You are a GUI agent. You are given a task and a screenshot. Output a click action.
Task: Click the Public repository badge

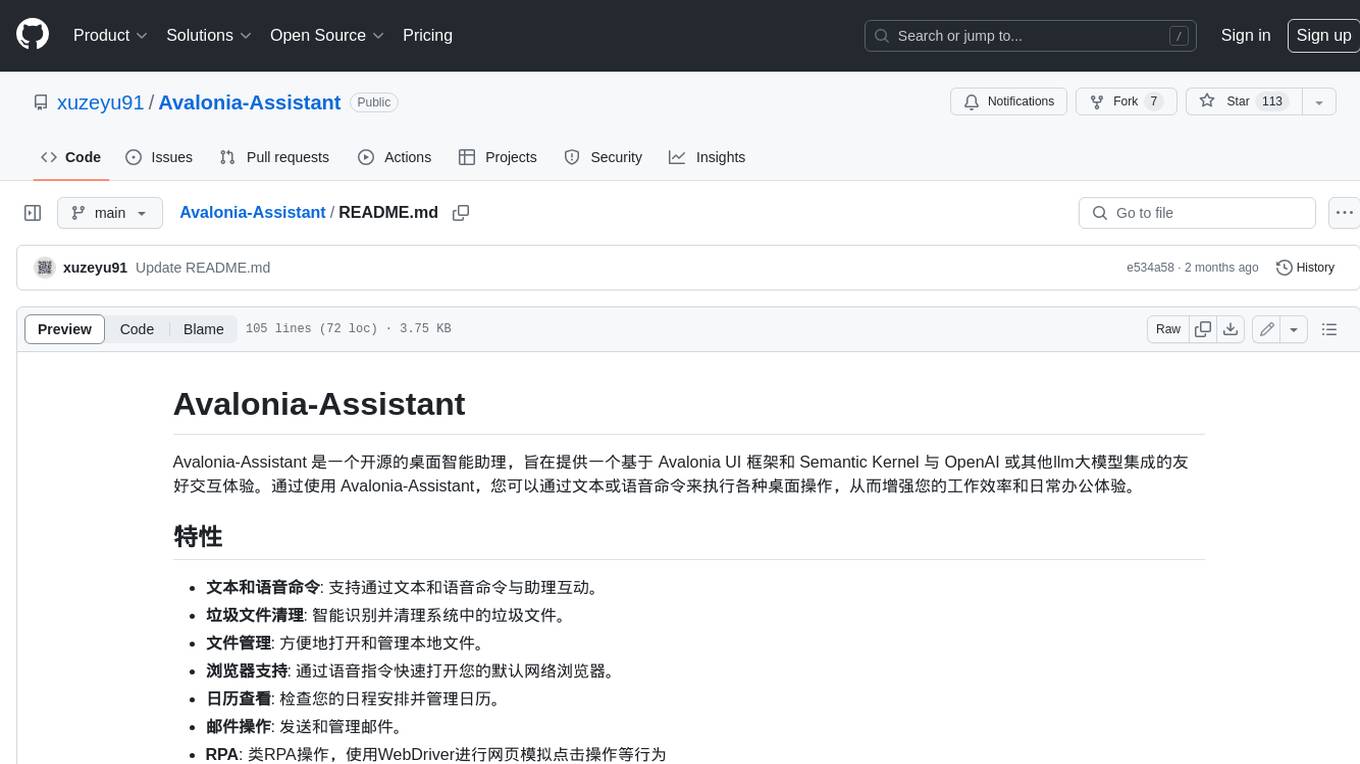[x=374, y=102]
